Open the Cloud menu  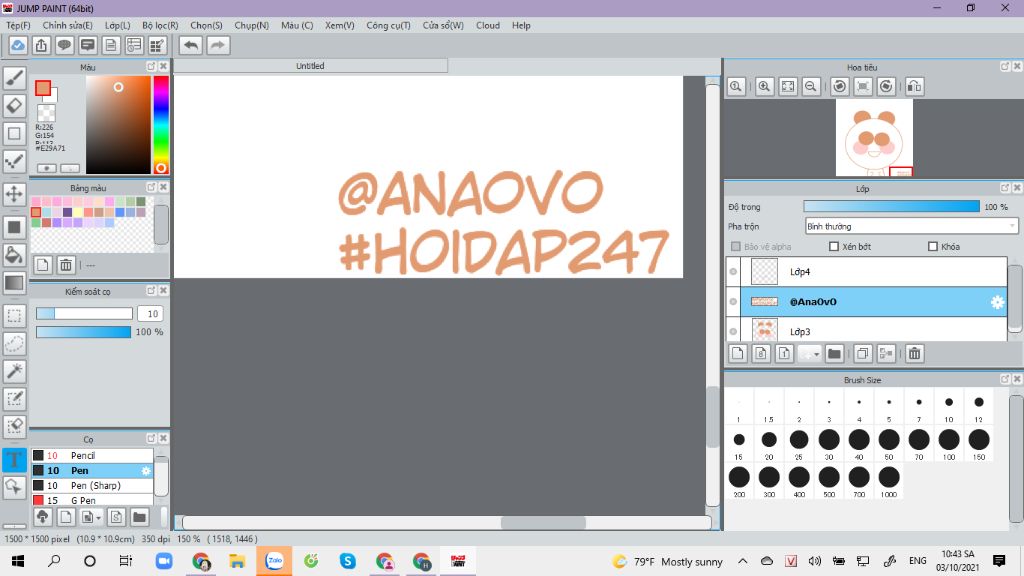[488, 25]
